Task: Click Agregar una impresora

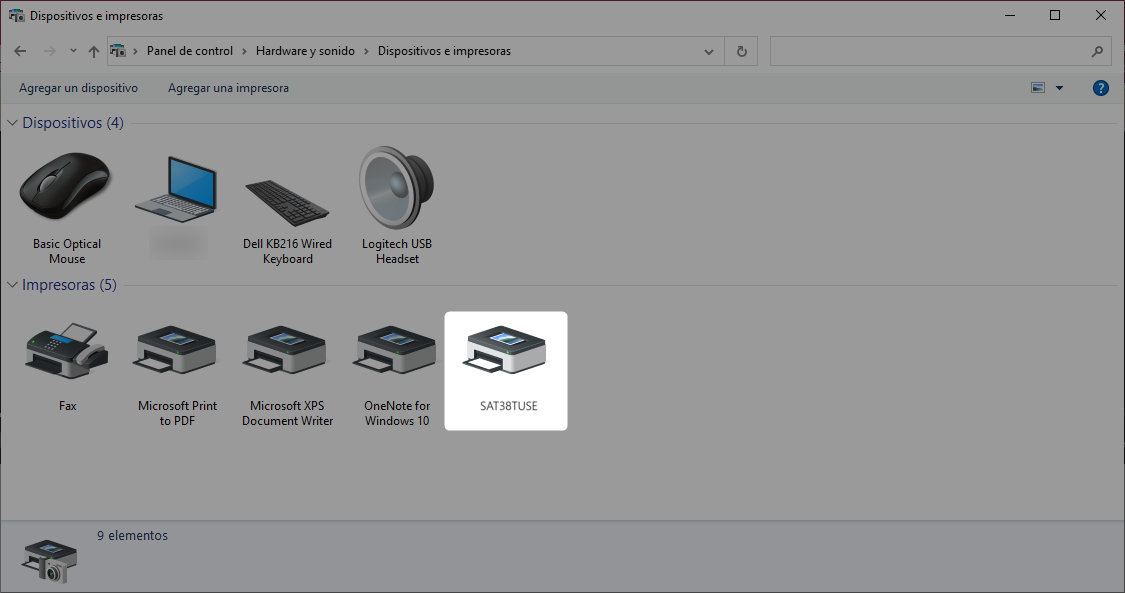Action: (x=228, y=88)
